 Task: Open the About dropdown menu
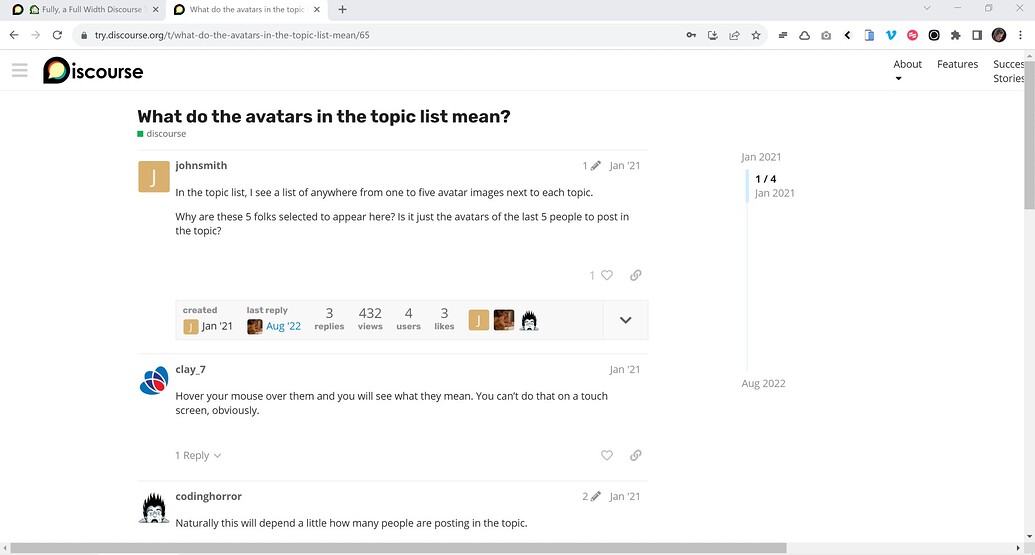click(x=907, y=70)
